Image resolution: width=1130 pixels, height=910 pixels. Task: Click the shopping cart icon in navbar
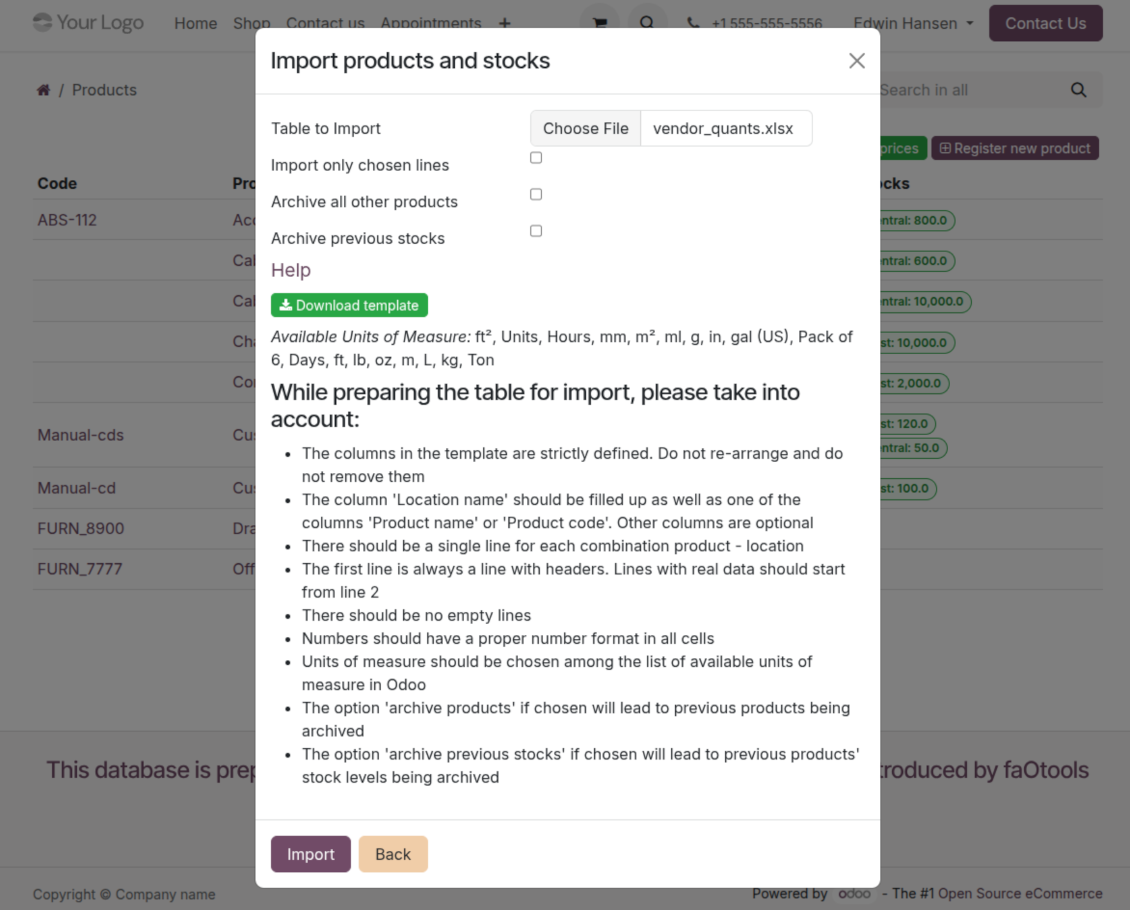point(600,23)
